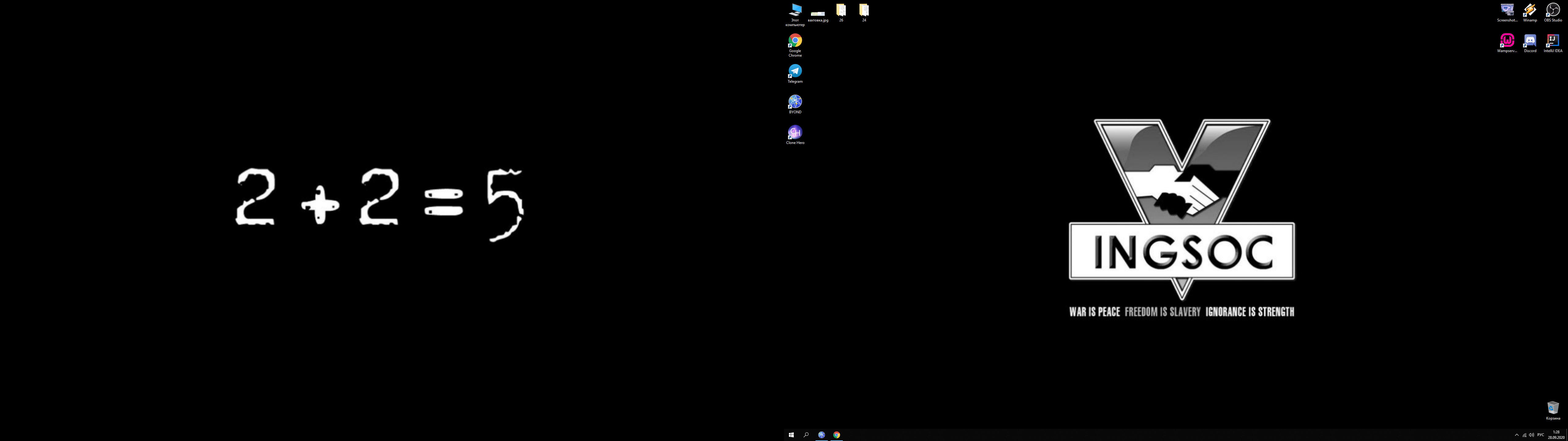Launch the Telegram desktop shortcut
Screen dimensions: 1568x441
point(795,74)
